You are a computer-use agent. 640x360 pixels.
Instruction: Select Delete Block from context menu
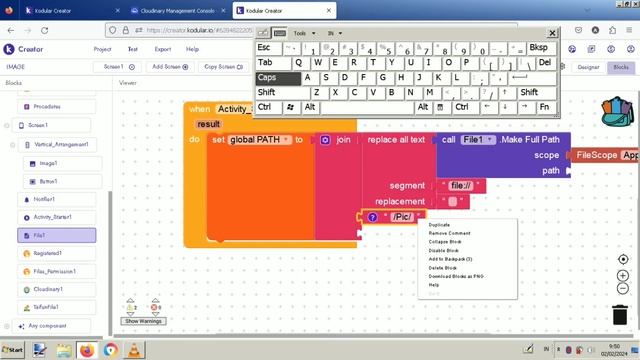click(x=442, y=268)
